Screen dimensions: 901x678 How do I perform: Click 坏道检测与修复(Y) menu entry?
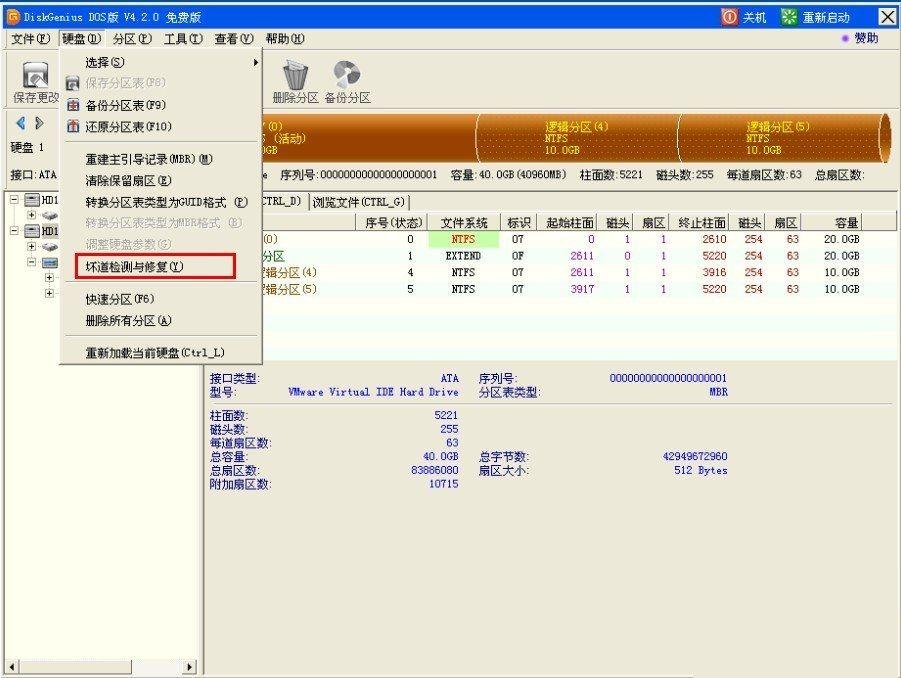coord(155,267)
